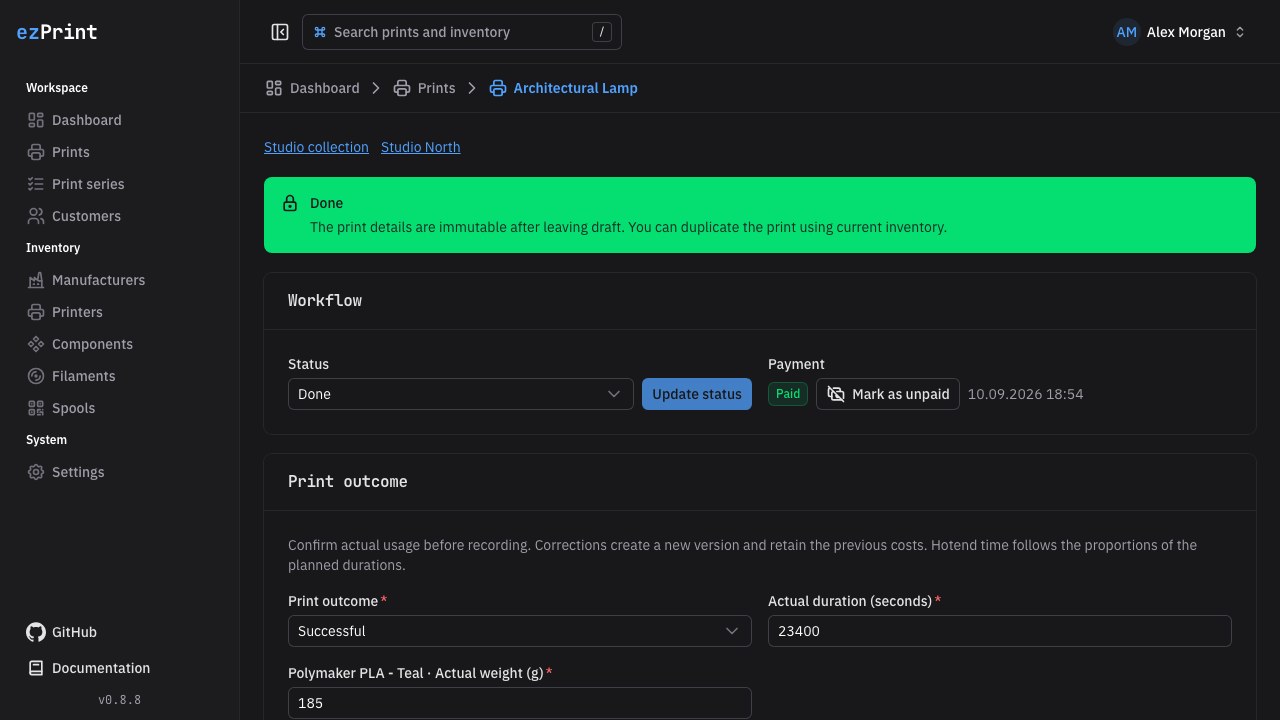Open the Filaments menu item label
Screen dimensions: 1280x720
(x=84, y=376)
